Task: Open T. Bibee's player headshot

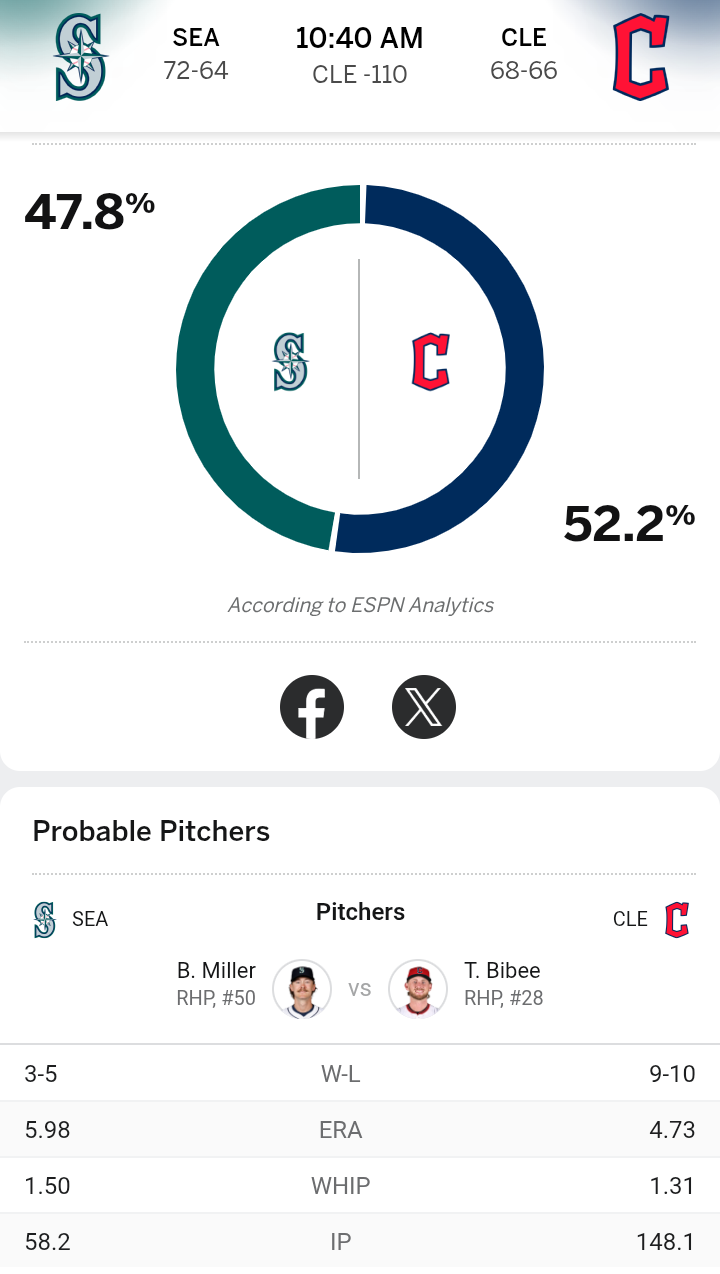Action: pyautogui.click(x=418, y=988)
